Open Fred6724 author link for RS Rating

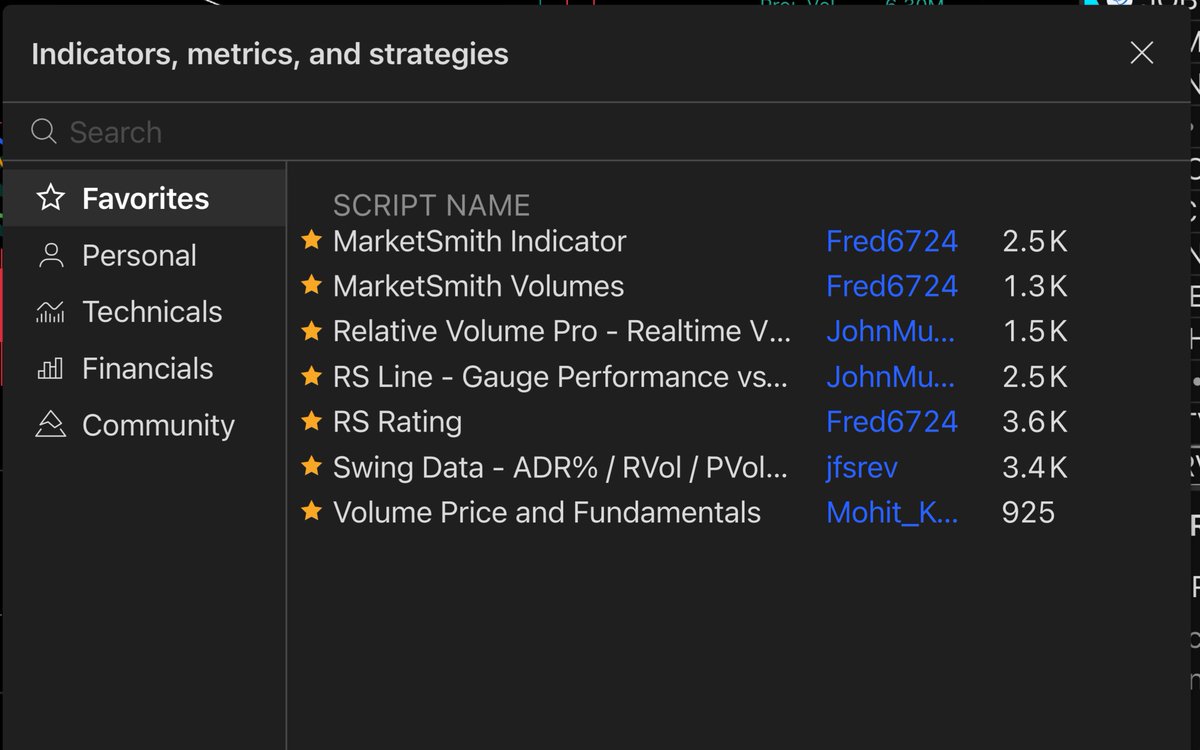892,422
